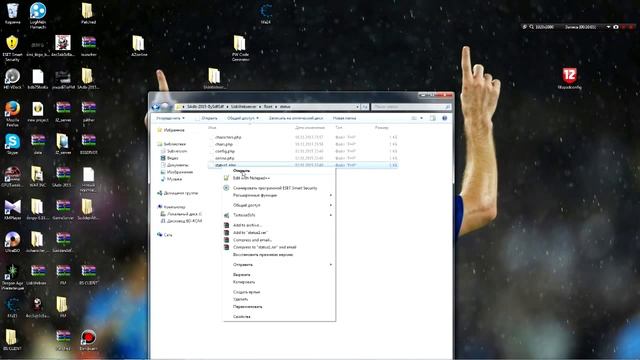Select the 'new project' file icon

click(x=38, y=111)
